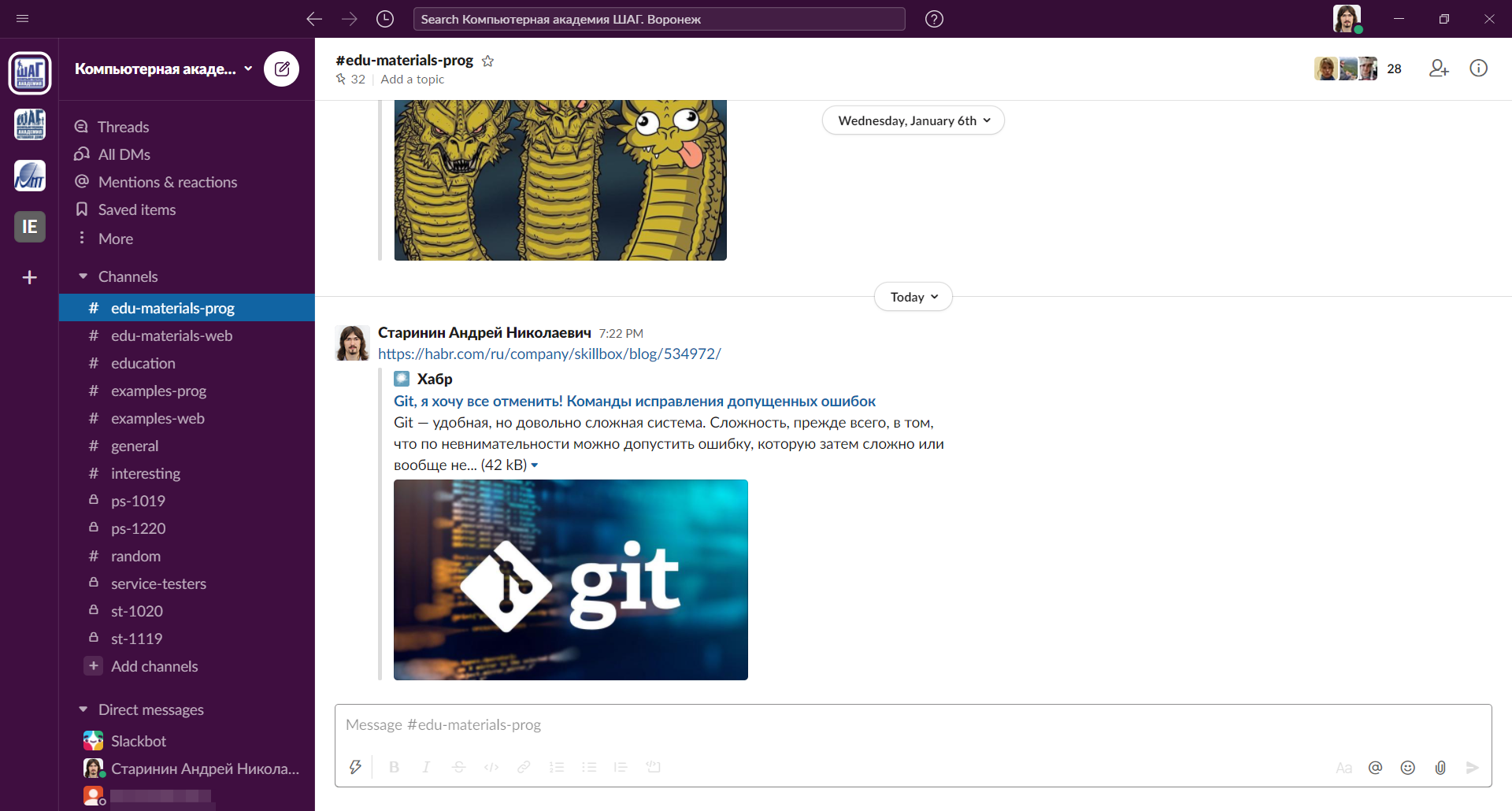
Task: Click the message input field
Action: pyautogui.click(x=913, y=725)
